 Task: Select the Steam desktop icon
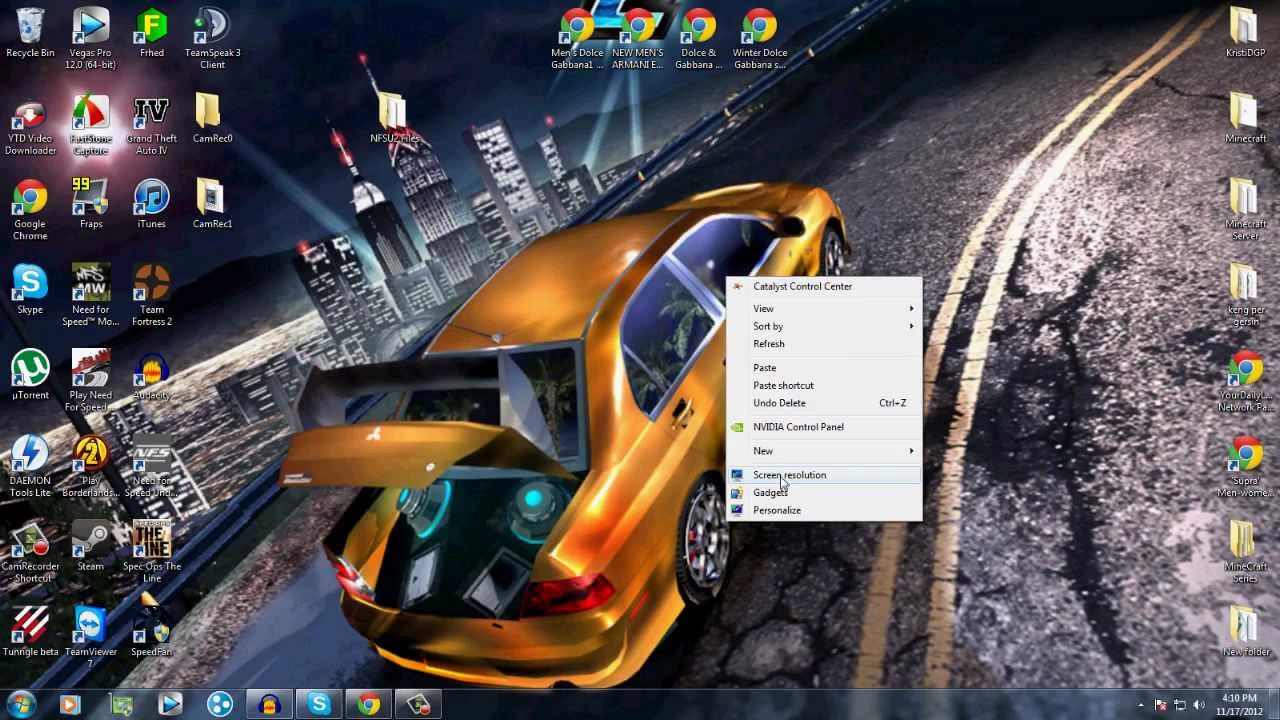[x=91, y=547]
